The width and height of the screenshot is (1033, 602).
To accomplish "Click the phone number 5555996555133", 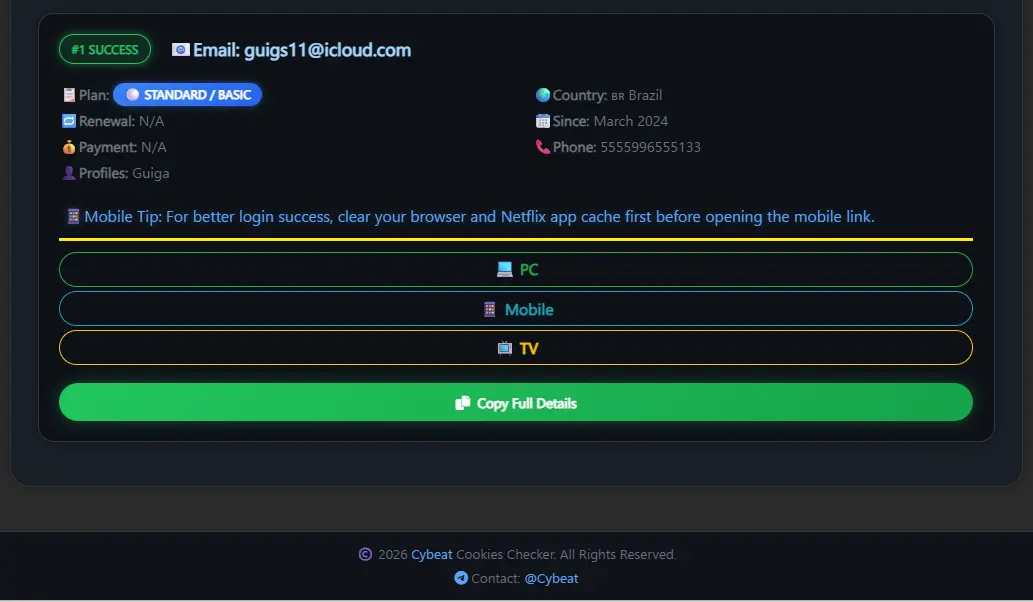I will (x=650, y=147).
